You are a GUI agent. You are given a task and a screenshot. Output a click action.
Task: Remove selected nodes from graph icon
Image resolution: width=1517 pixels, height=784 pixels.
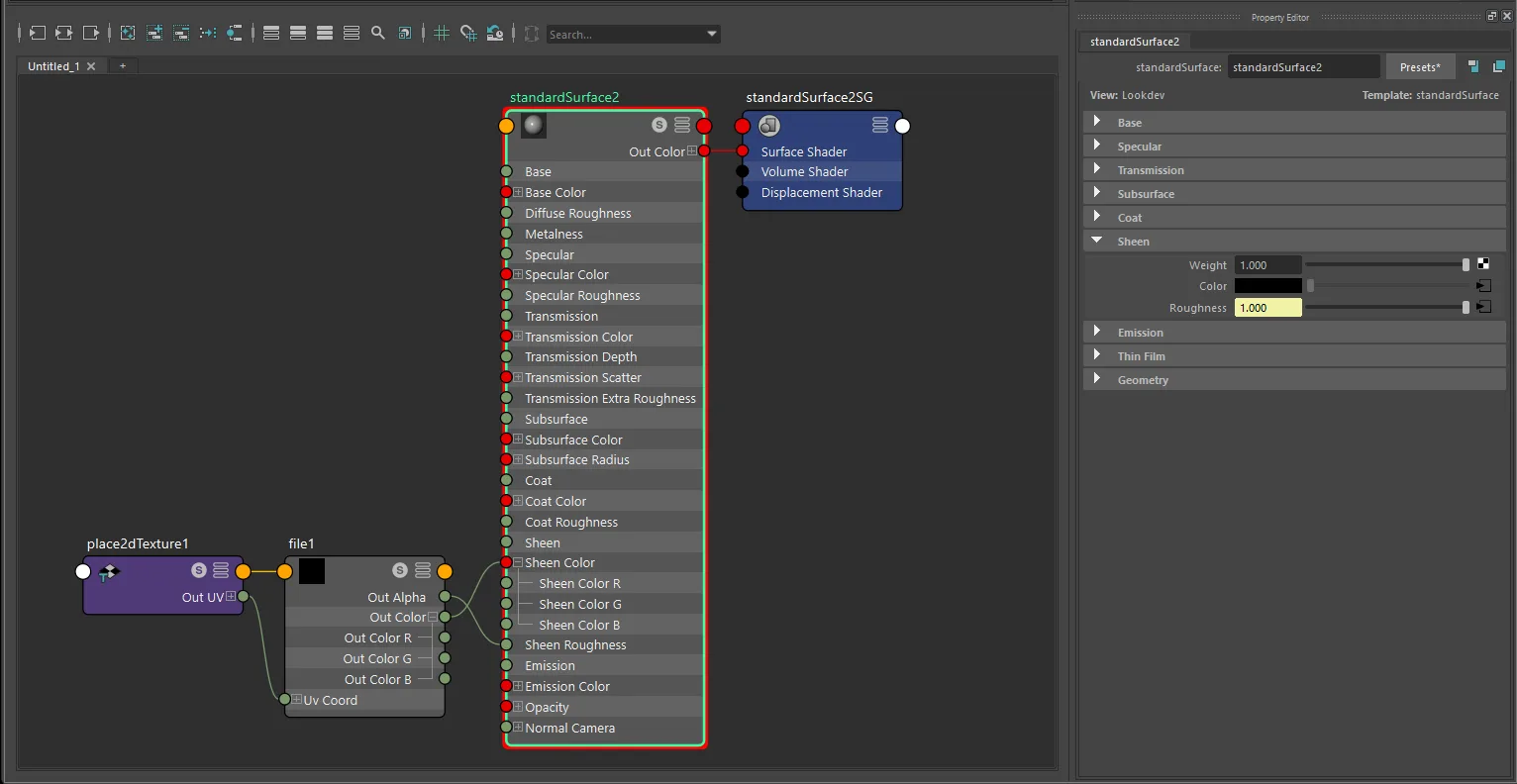tap(181, 34)
